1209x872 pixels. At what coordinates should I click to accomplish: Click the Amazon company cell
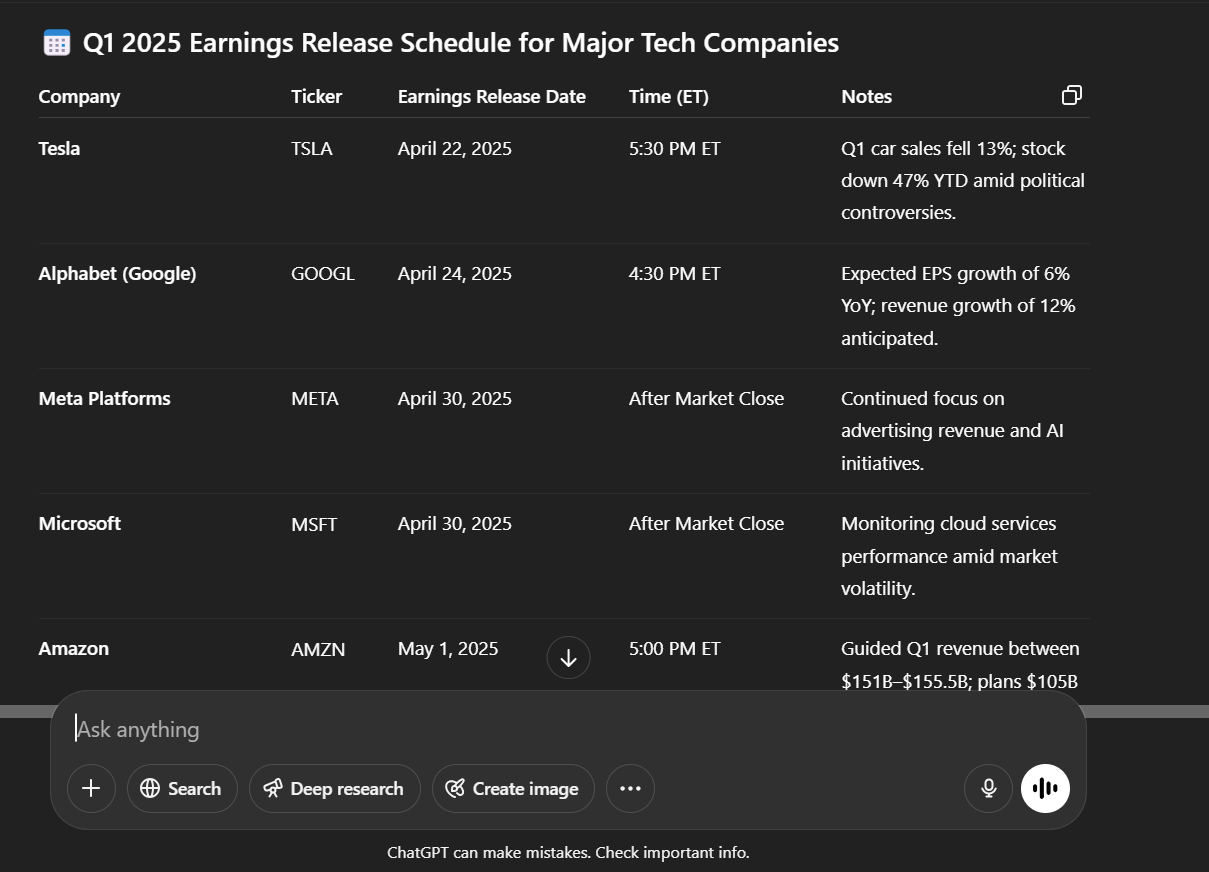[73, 649]
